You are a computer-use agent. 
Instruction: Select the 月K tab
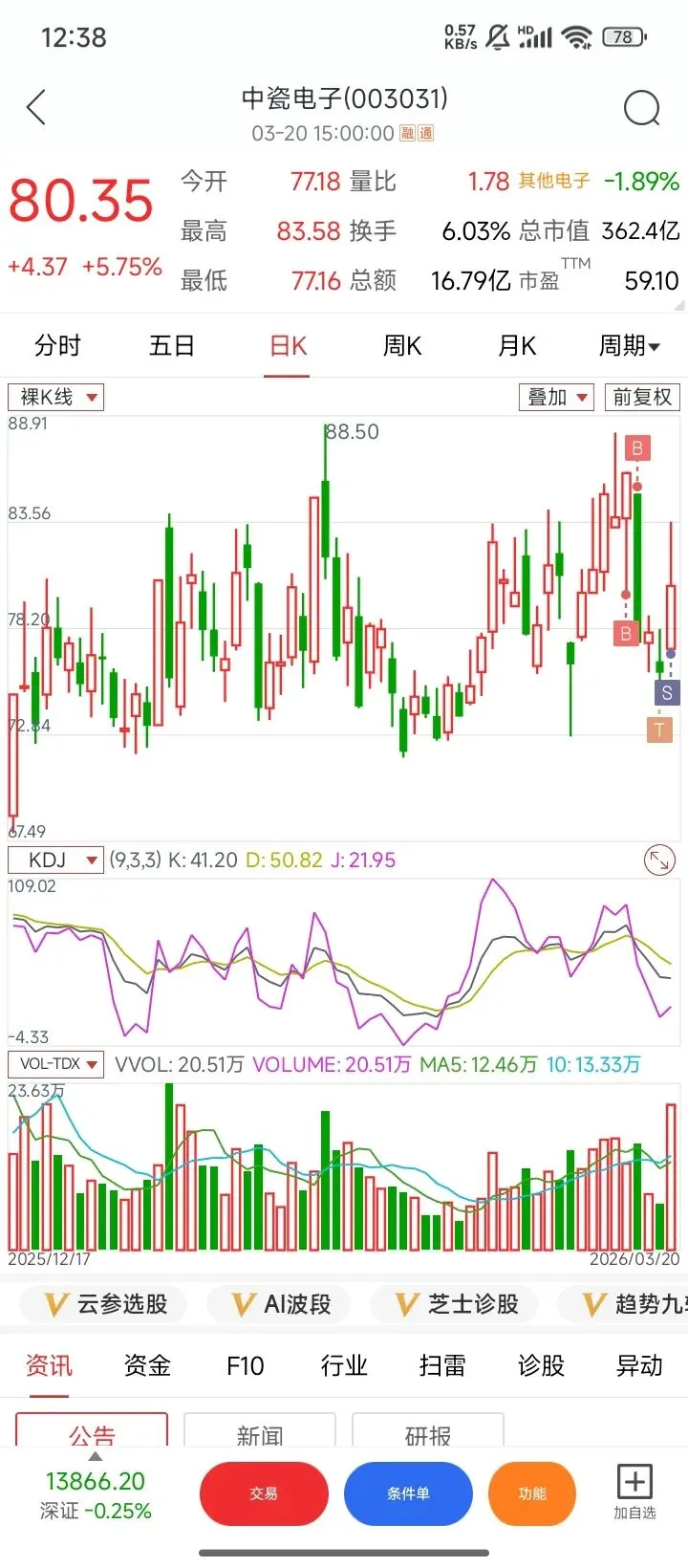(x=517, y=345)
